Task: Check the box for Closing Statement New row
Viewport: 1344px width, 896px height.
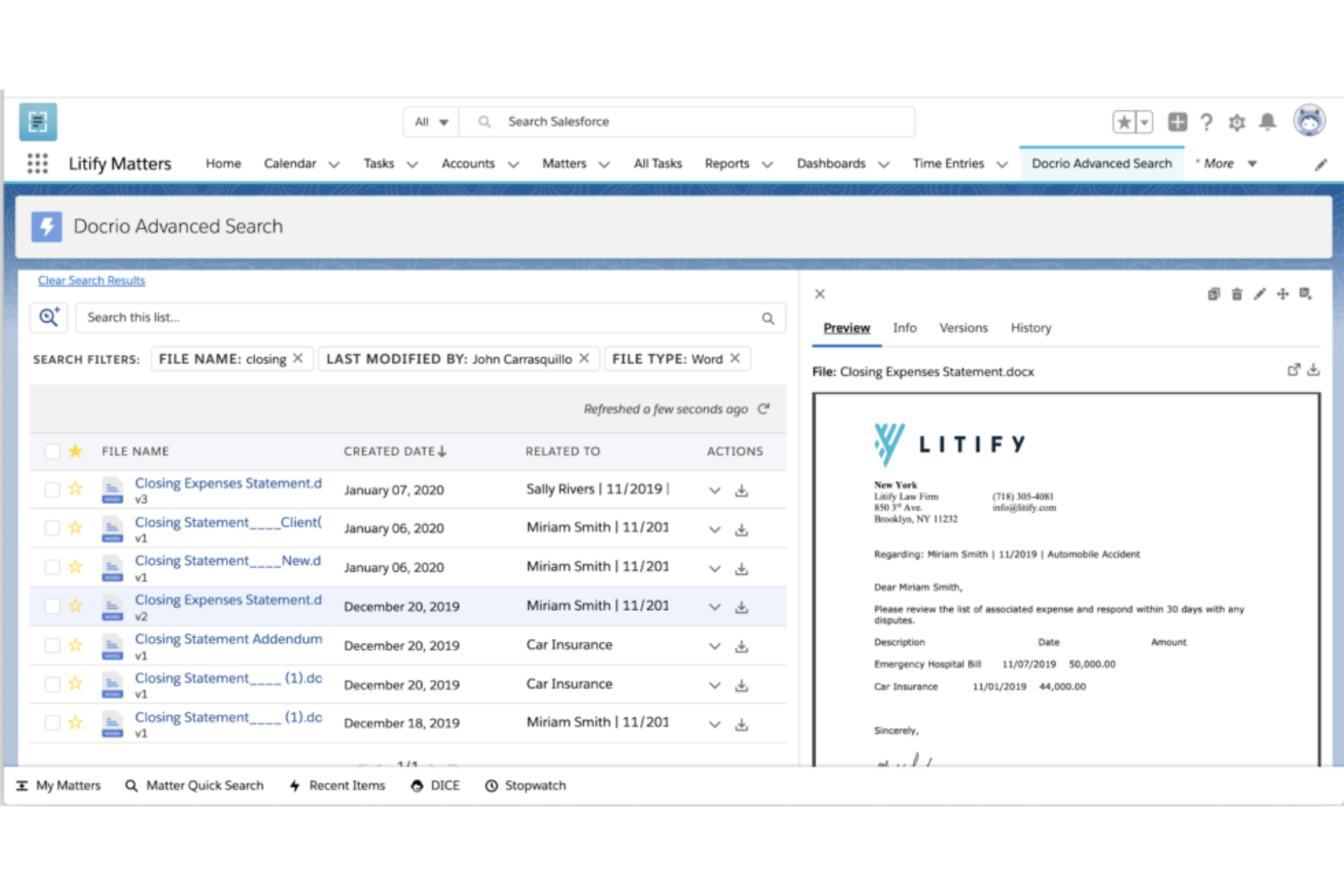Action: [x=53, y=567]
